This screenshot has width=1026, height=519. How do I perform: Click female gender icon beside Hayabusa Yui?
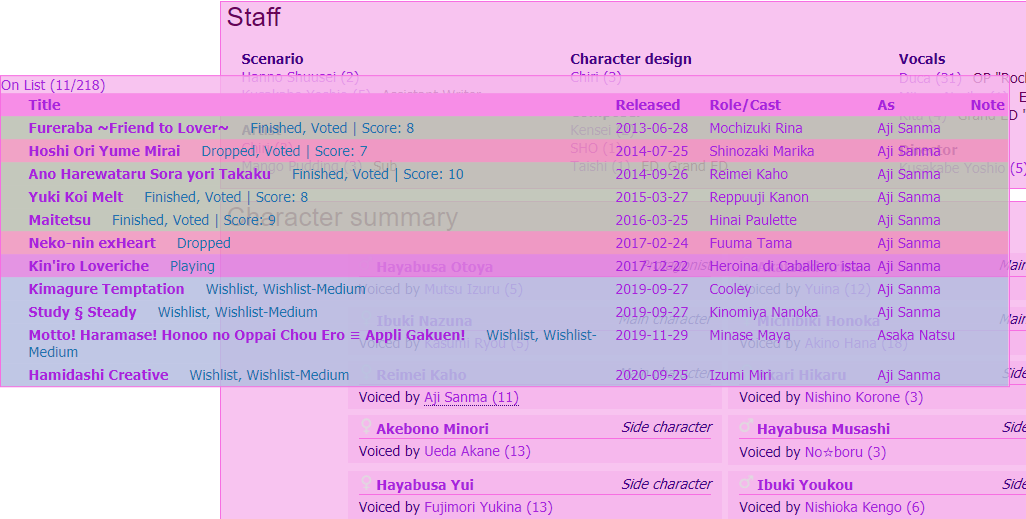point(366,484)
